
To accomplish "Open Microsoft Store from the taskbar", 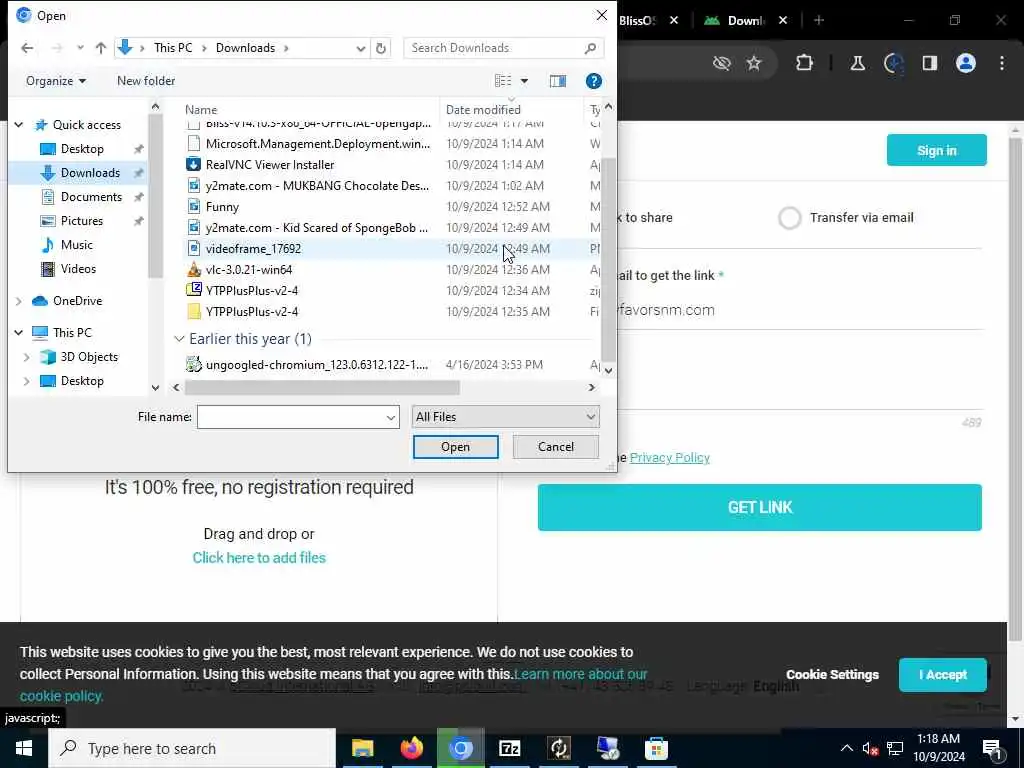I will [656, 748].
